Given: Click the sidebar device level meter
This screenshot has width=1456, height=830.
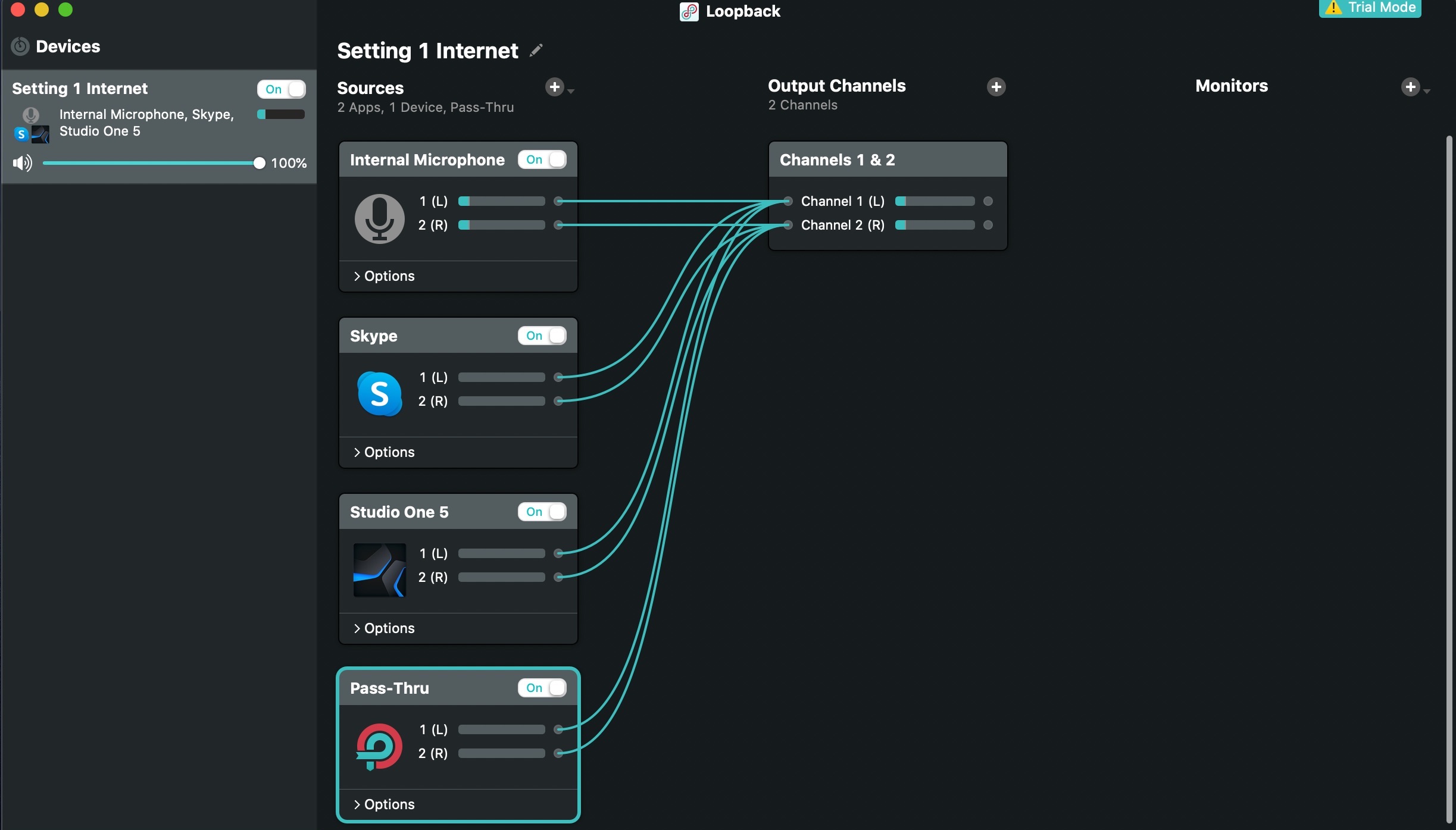Looking at the screenshot, I should click(281, 114).
